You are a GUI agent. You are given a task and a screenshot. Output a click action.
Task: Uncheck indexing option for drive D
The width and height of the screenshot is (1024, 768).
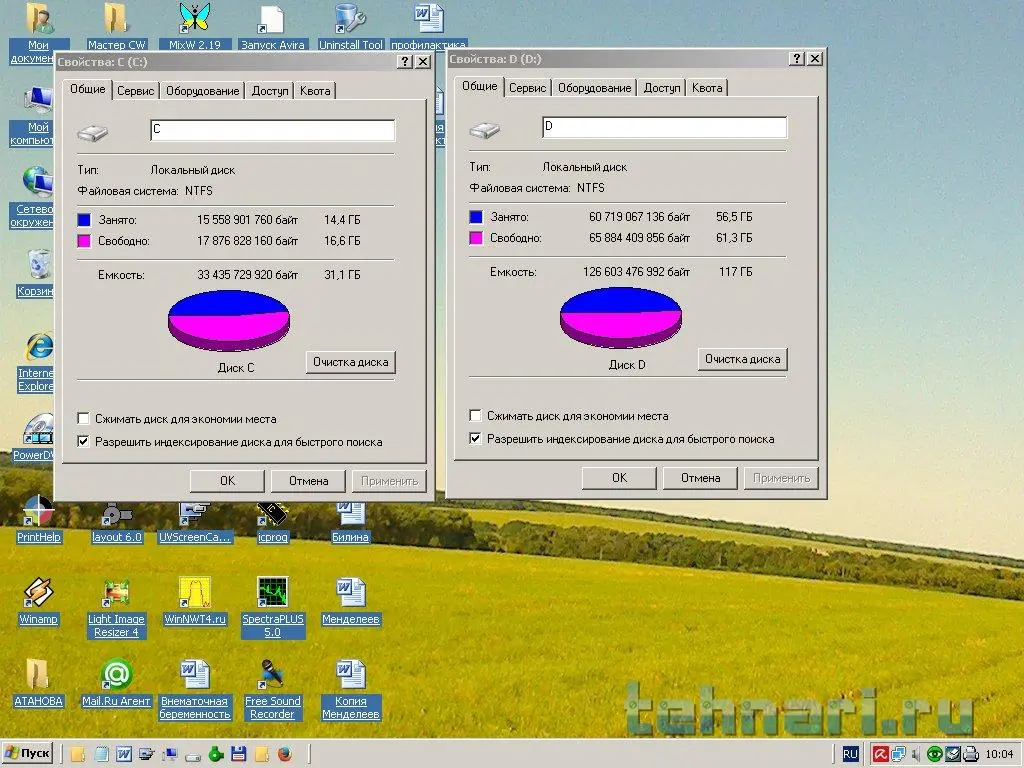pyautogui.click(x=476, y=439)
